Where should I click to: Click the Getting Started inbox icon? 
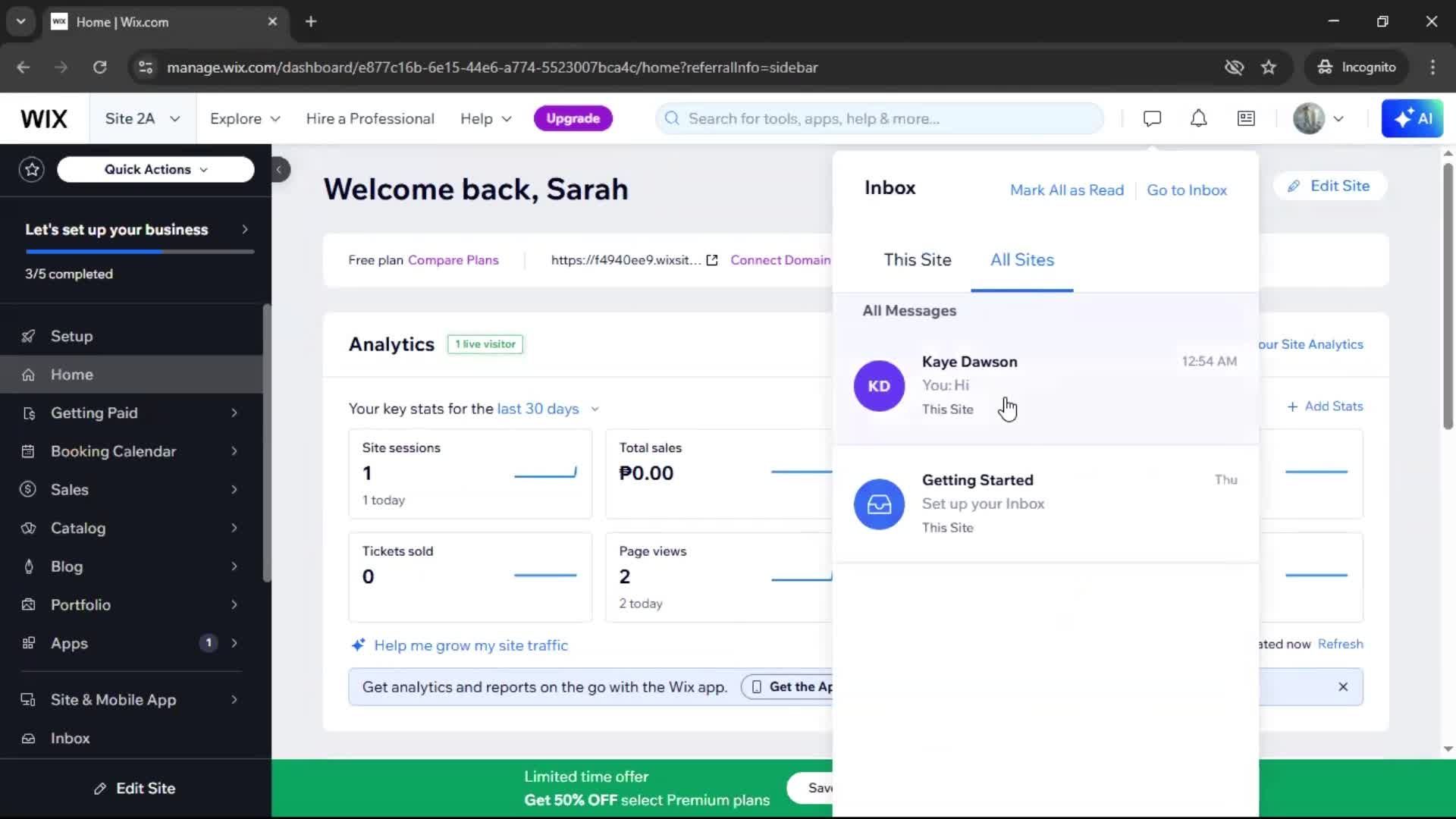(879, 504)
